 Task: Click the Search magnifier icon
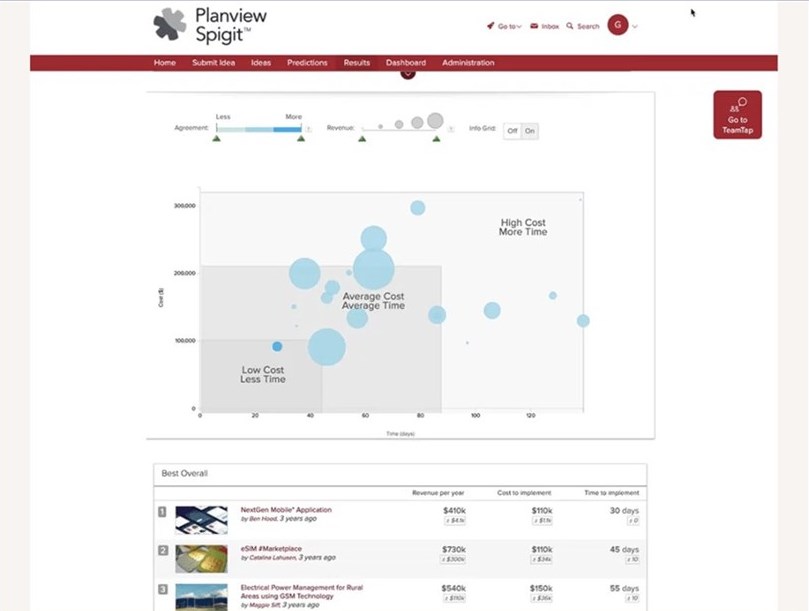[x=570, y=26]
